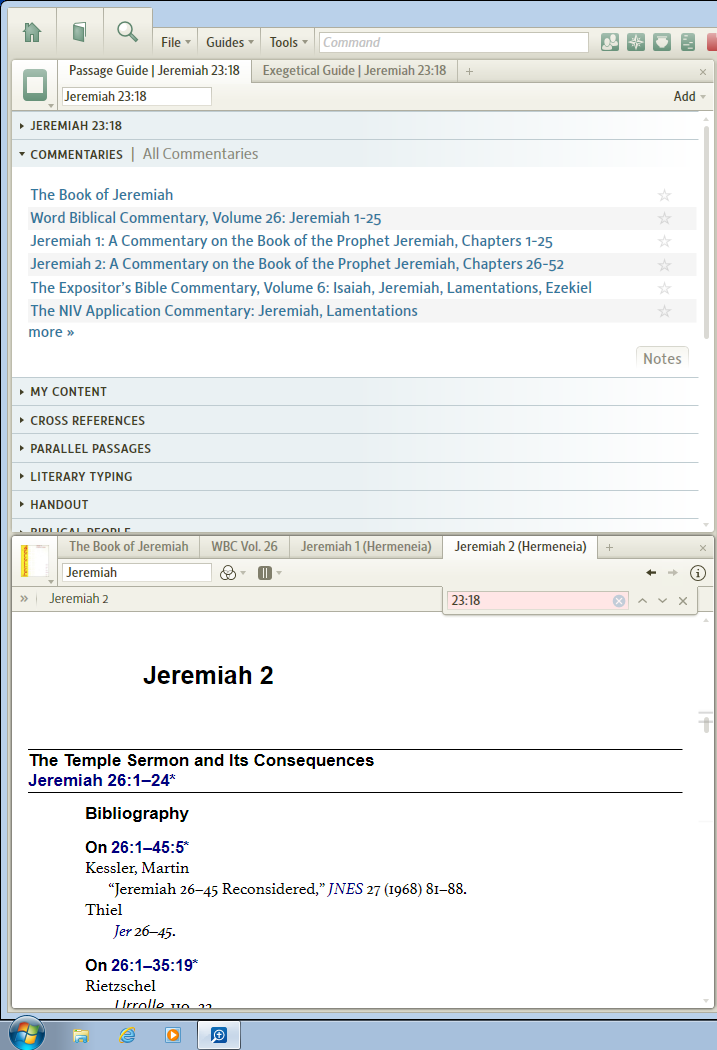Switch to WBC Vol. 26 tab

click(244, 546)
